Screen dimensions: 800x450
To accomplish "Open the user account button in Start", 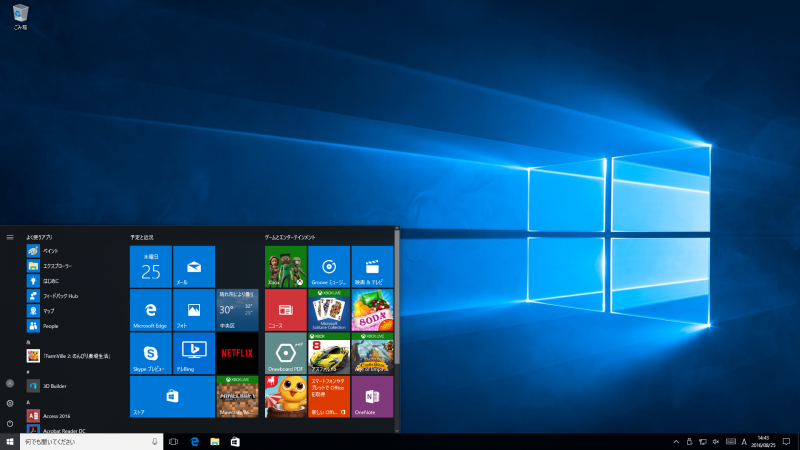I will click(10, 383).
